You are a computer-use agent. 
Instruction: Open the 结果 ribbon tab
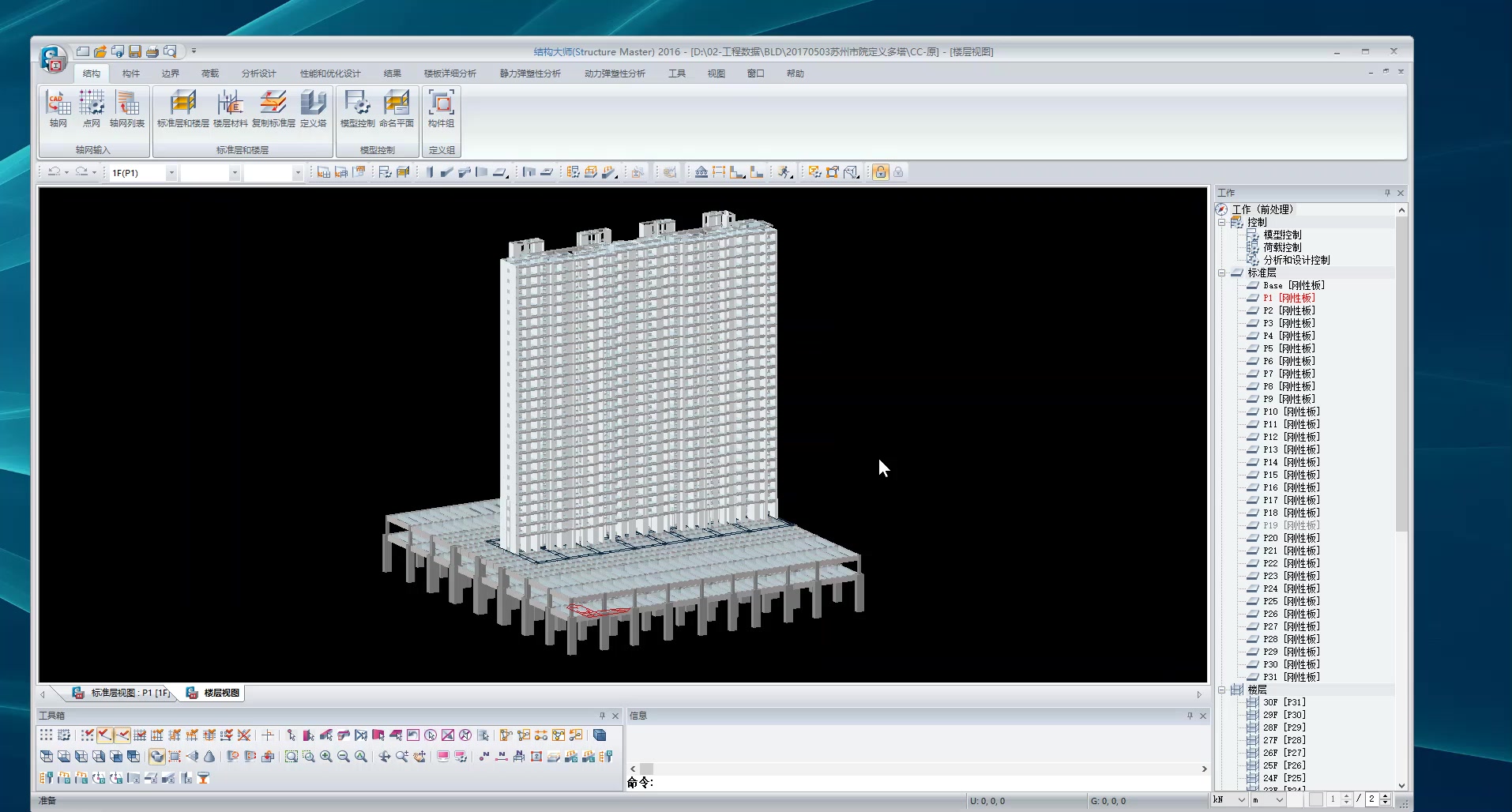(x=393, y=73)
